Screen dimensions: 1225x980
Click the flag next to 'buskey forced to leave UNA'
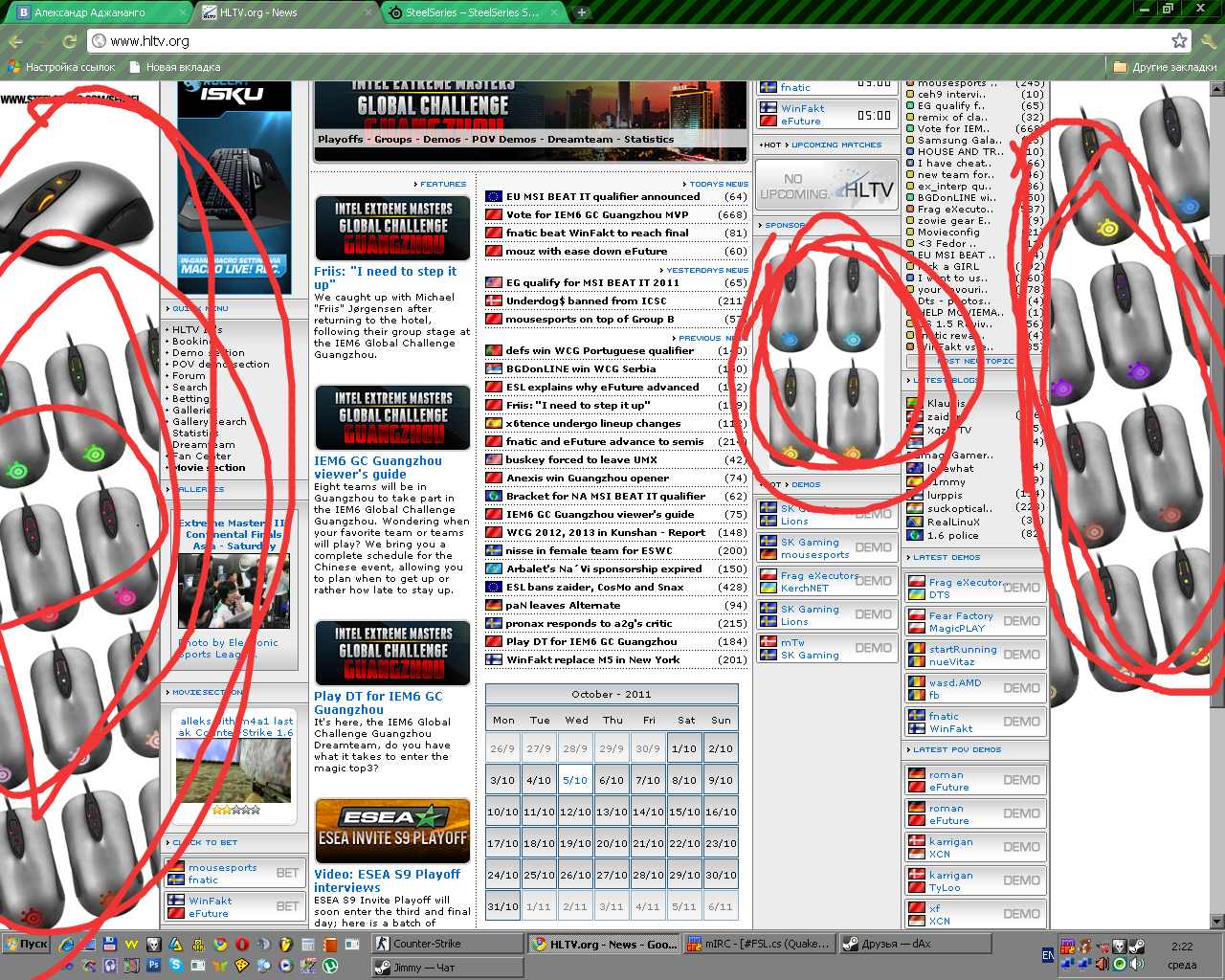tap(494, 460)
